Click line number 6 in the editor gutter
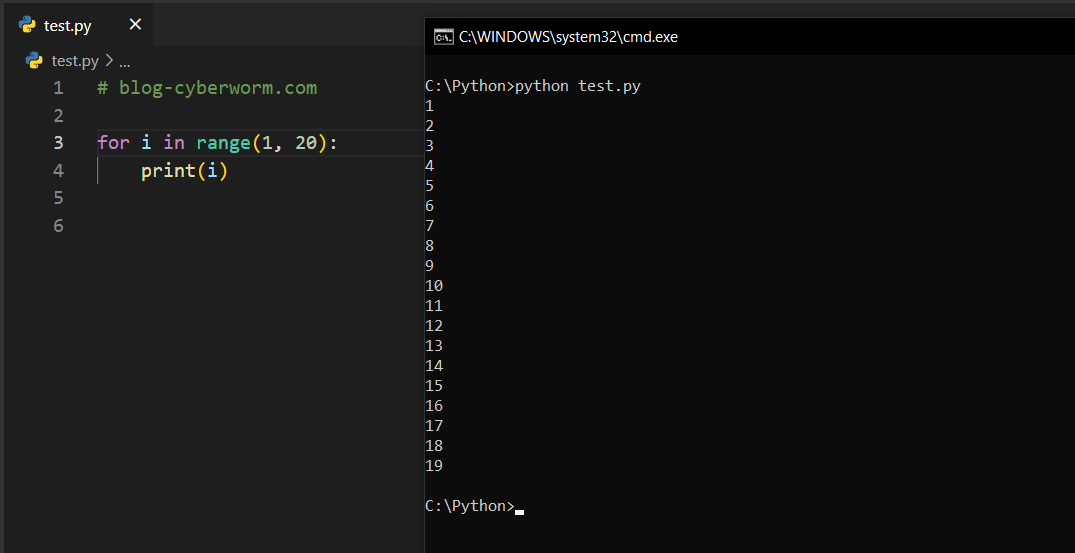 tap(58, 226)
